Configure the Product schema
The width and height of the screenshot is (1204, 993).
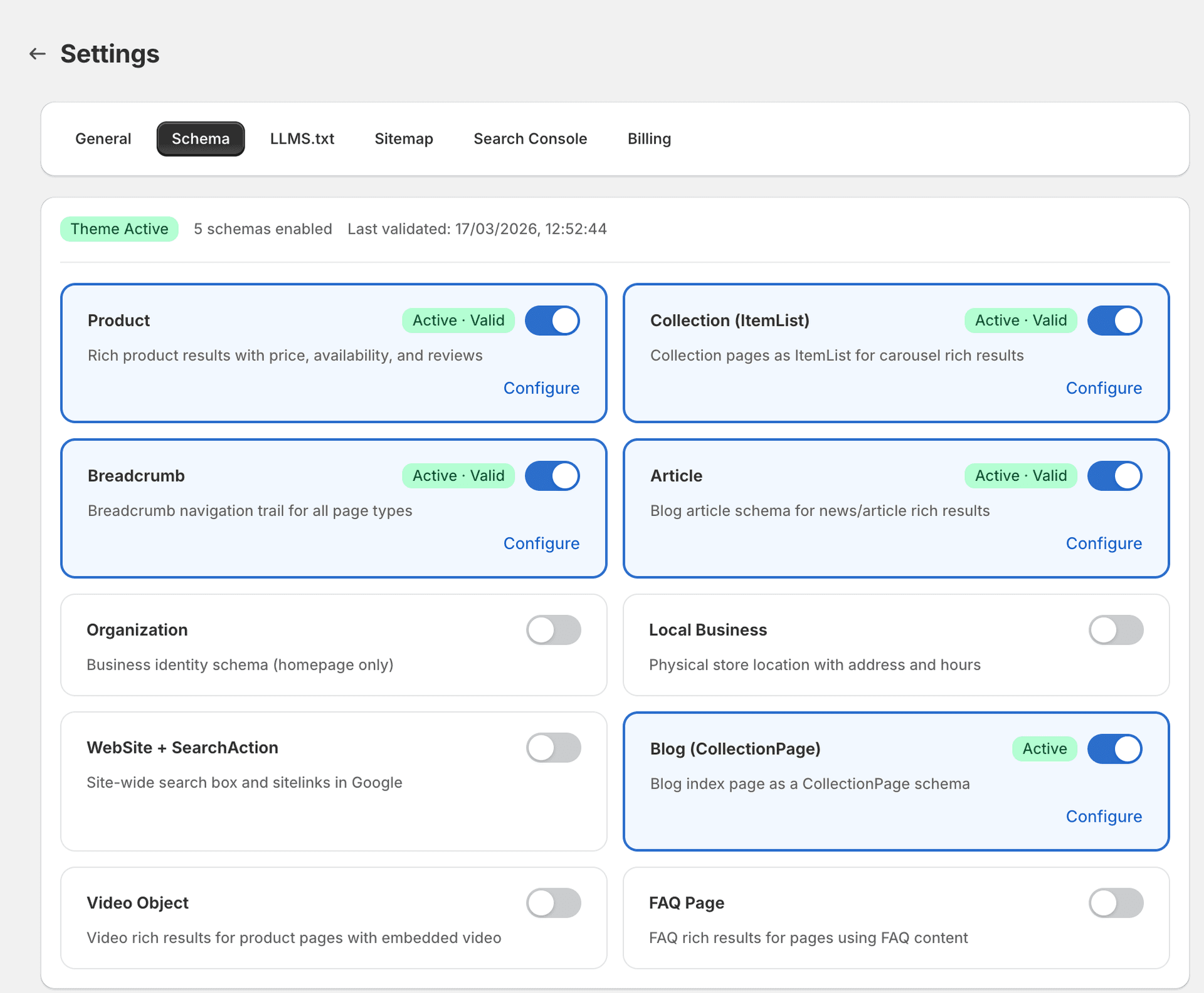[x=541, y=387]
